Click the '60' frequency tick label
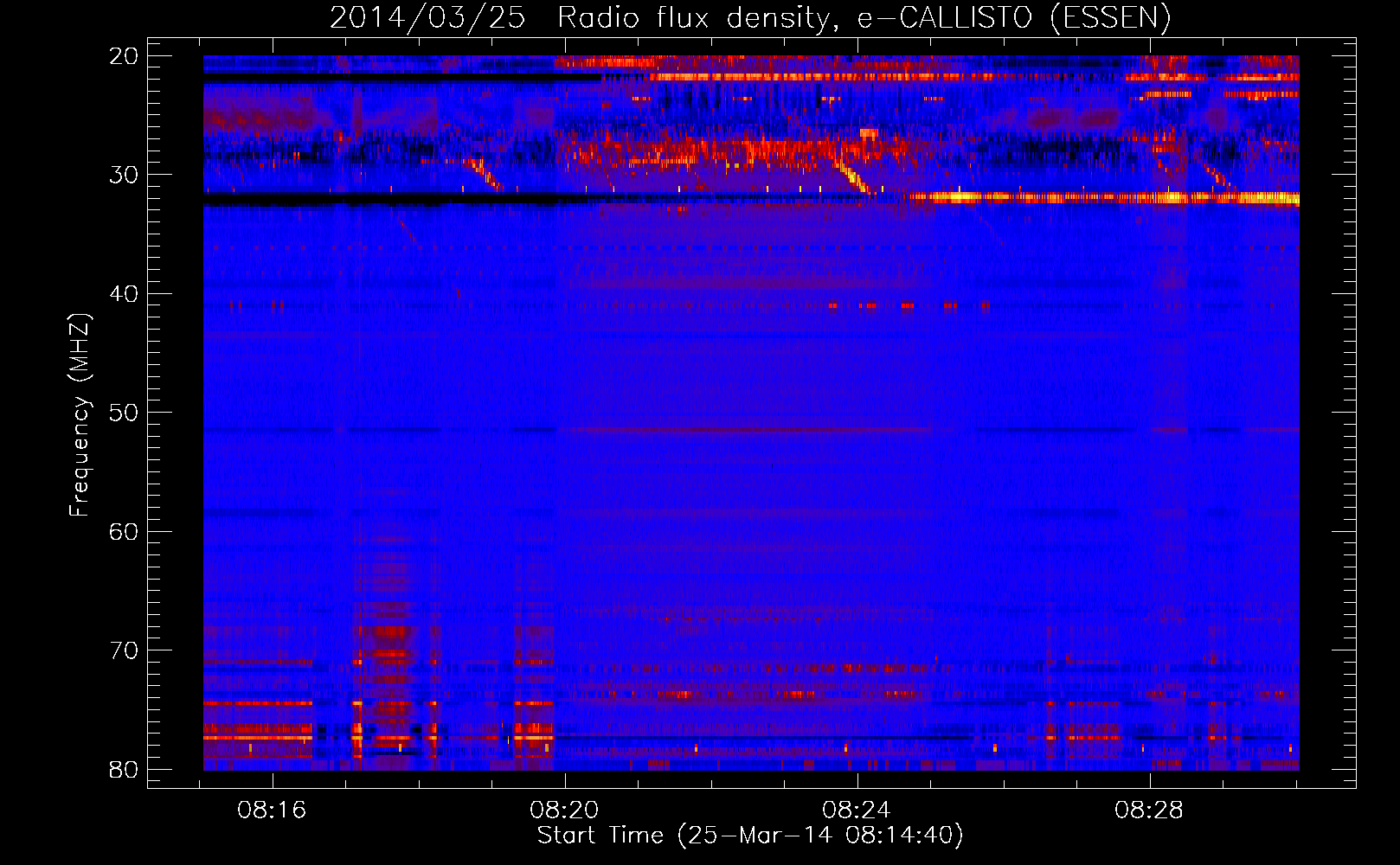This screenshot has width=1400, height=865. pos(124,531)
